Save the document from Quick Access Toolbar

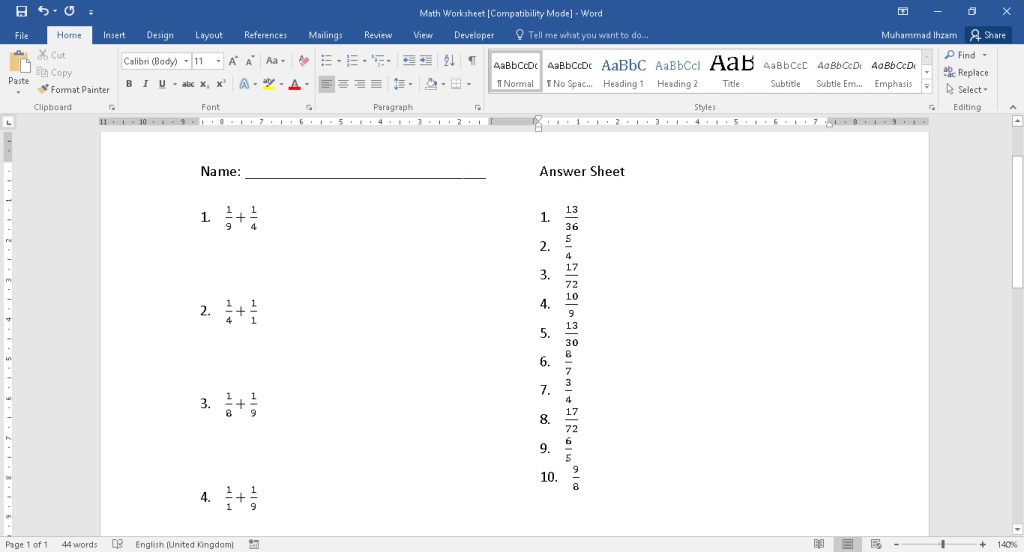[x=22, y=11]
